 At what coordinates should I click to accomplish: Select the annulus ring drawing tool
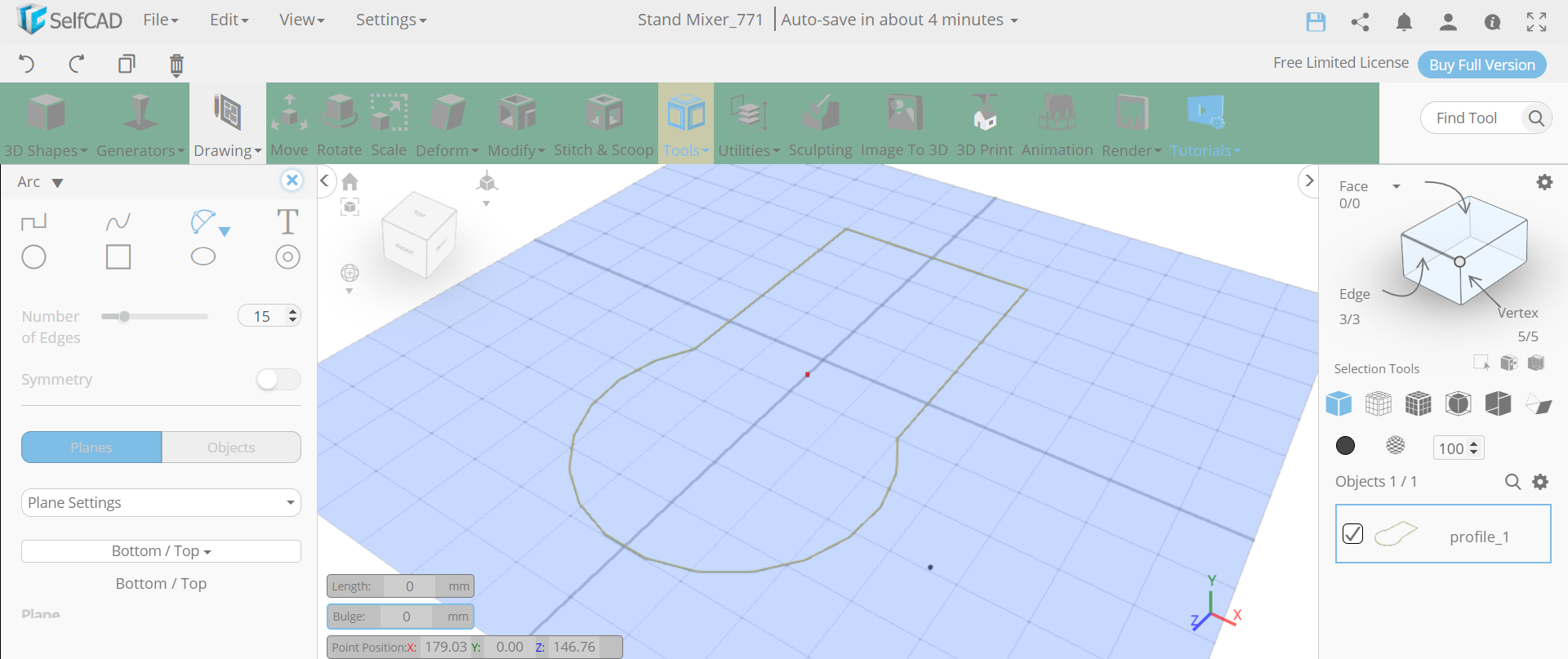point(287,257)
